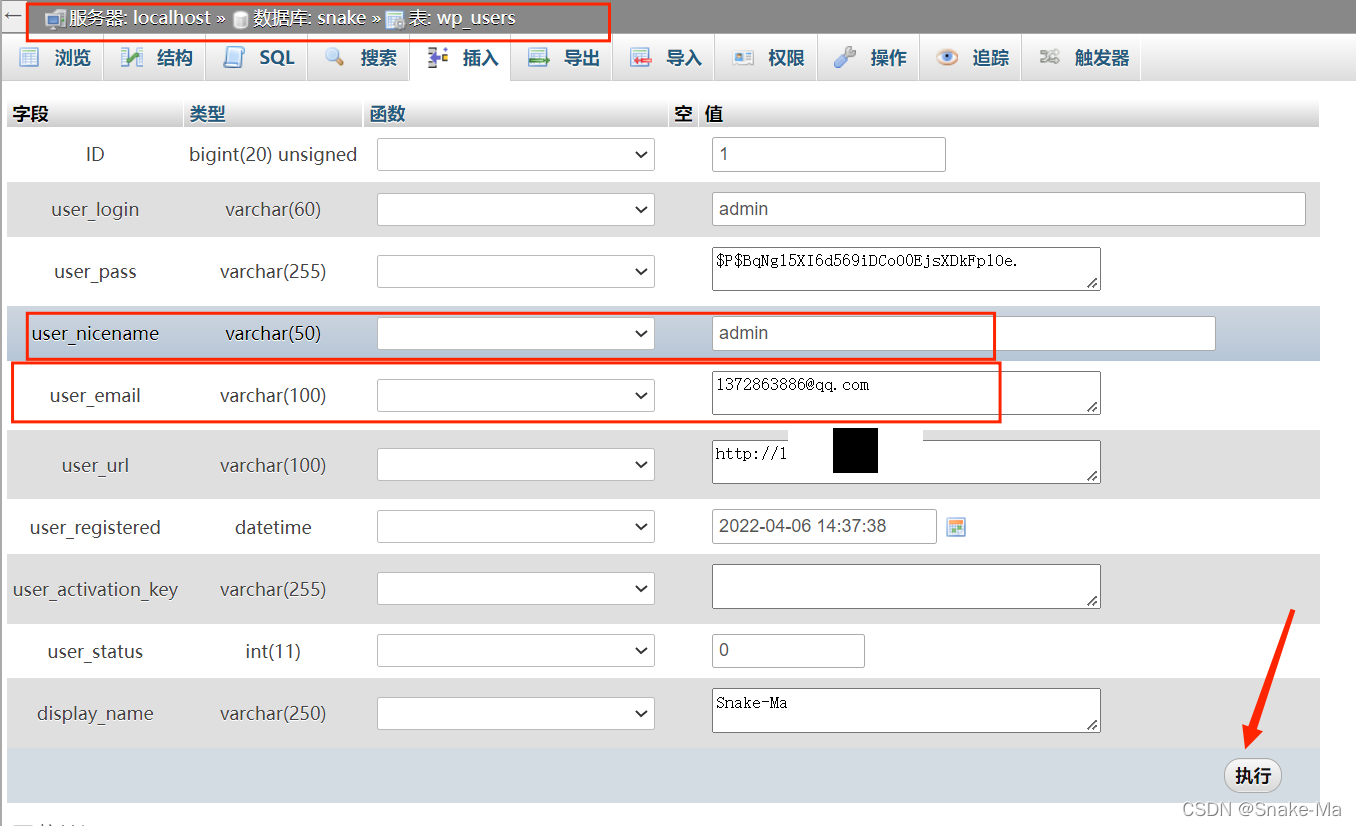Click the user_login value field
The image size is (1356, 826).
1009,209
